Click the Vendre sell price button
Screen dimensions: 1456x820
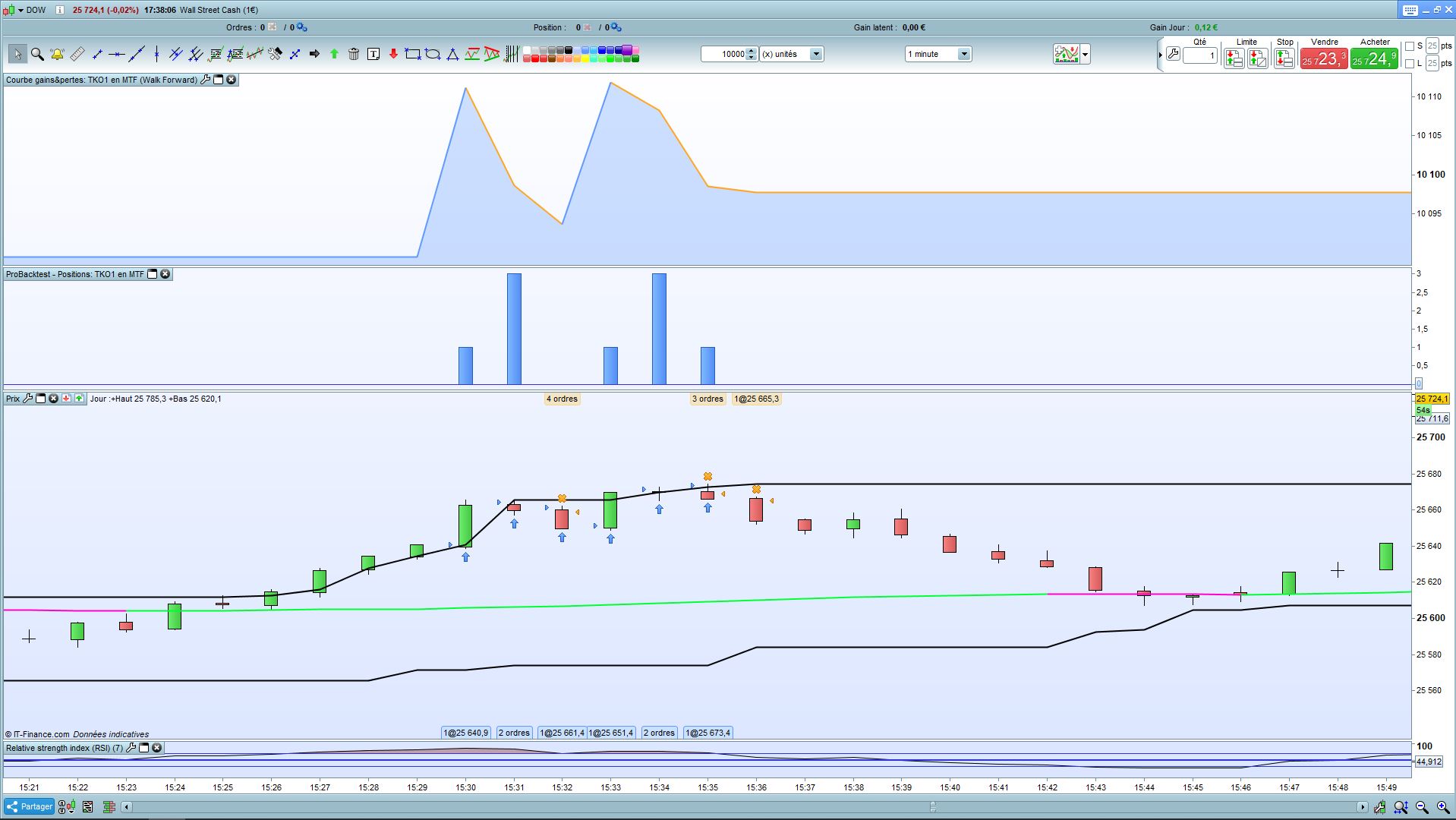(1324, 58)
